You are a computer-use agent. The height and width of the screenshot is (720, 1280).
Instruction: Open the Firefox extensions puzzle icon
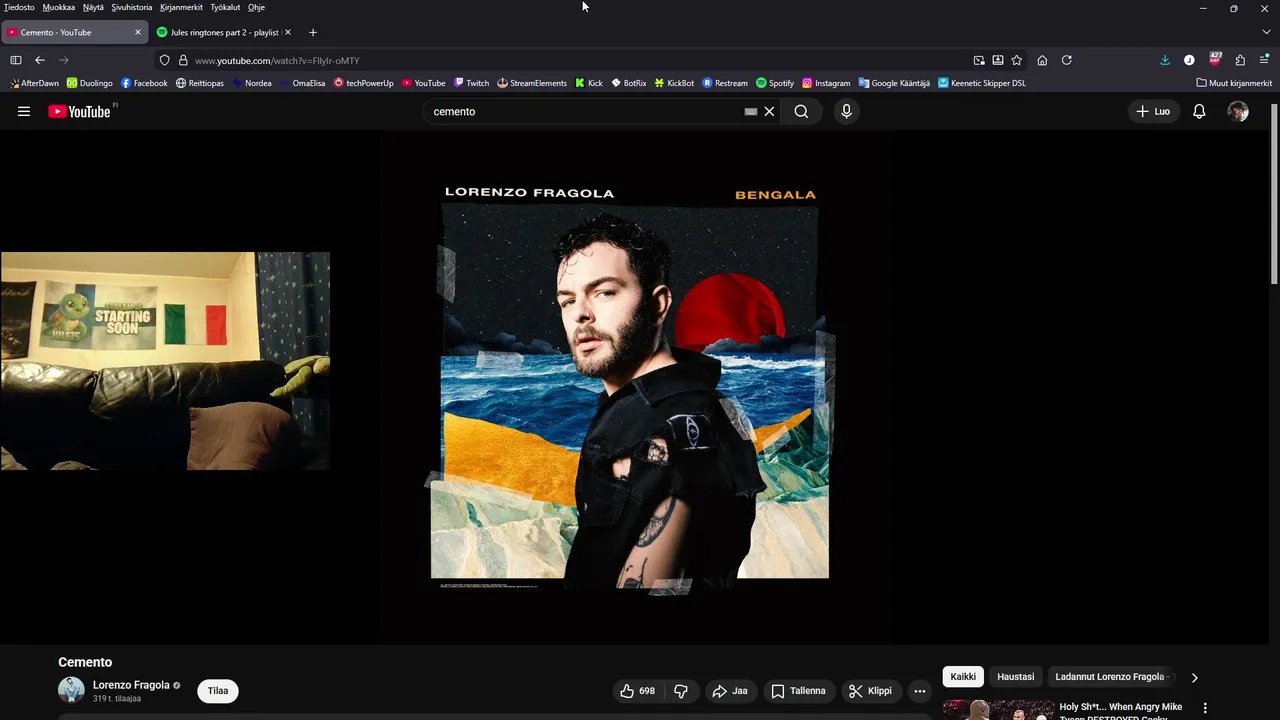point(1240,60)
